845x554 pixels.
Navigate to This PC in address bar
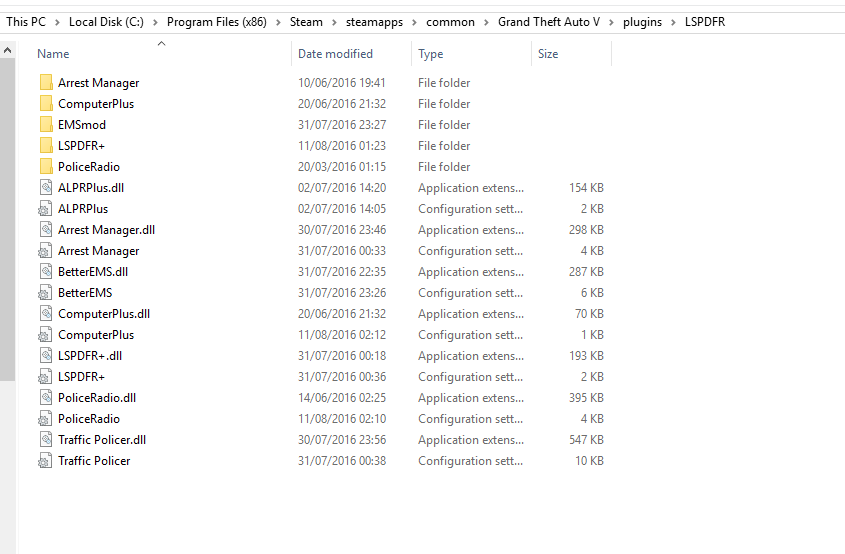pyautogui.click(x=26, y=22)
